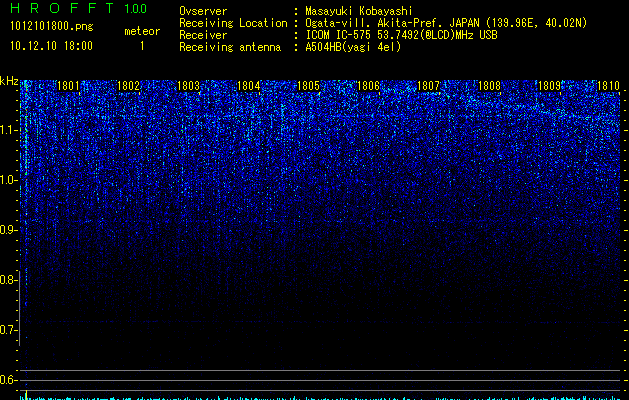The width and height of the screenshot is (629, 400).
Task: Click the 1804 time marker label
Action: coord(248,86)
